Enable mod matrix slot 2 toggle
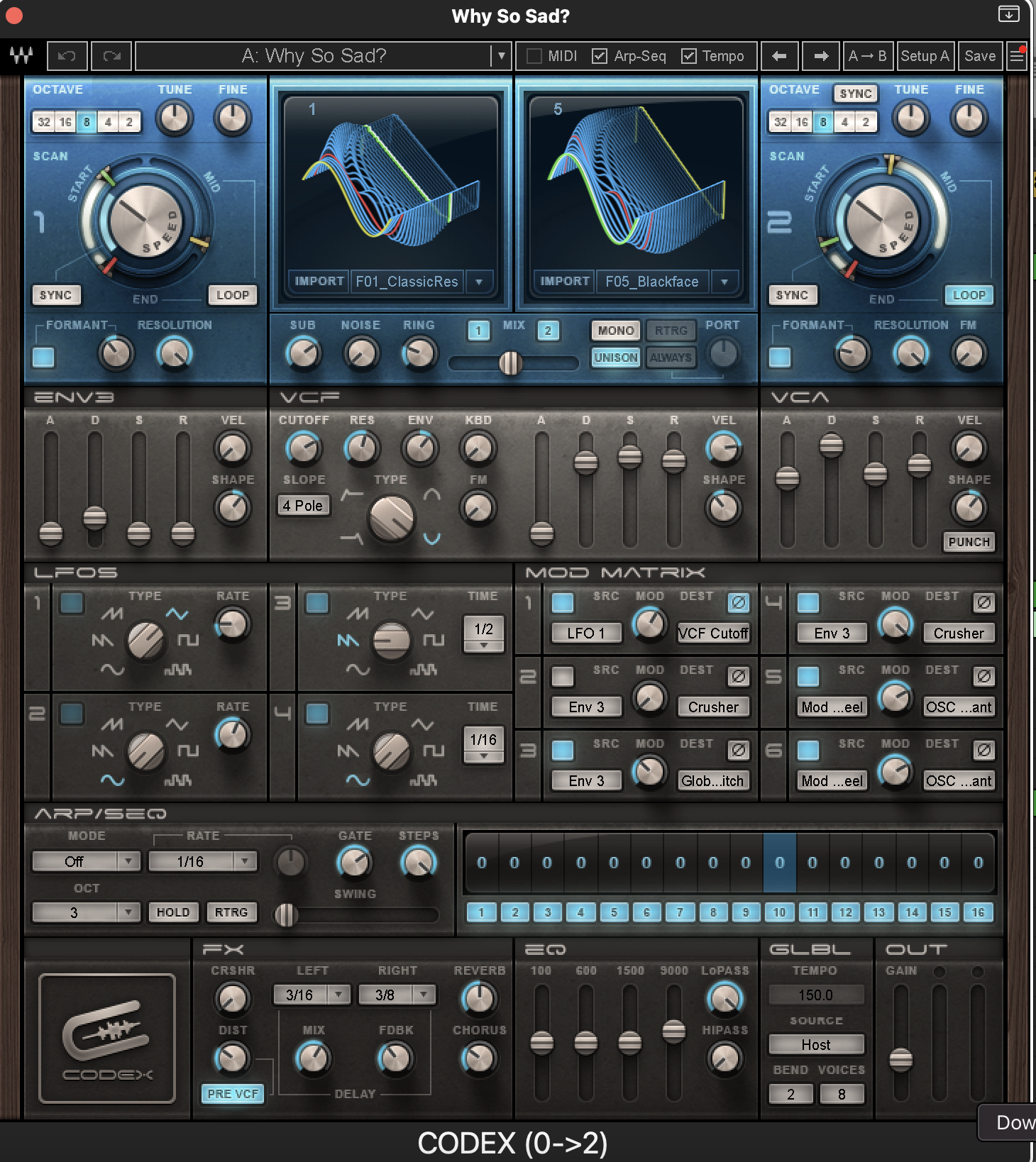The image size is (1036, 1162). (x=563, y=677)
